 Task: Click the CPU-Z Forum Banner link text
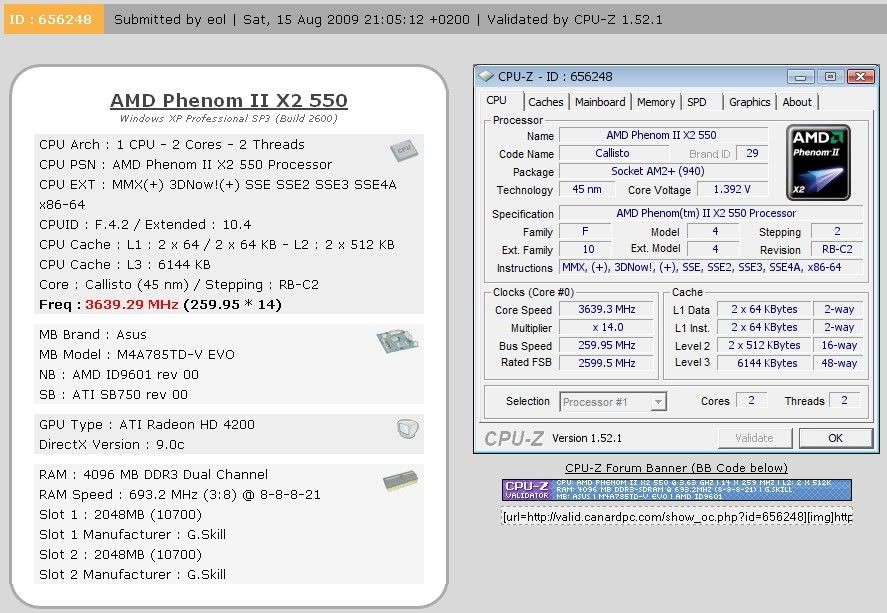(x=676, y=467)
